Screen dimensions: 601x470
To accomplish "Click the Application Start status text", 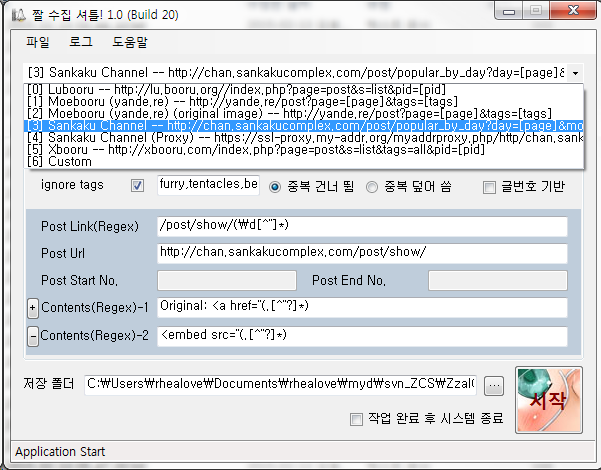I will tap(60, 452).
